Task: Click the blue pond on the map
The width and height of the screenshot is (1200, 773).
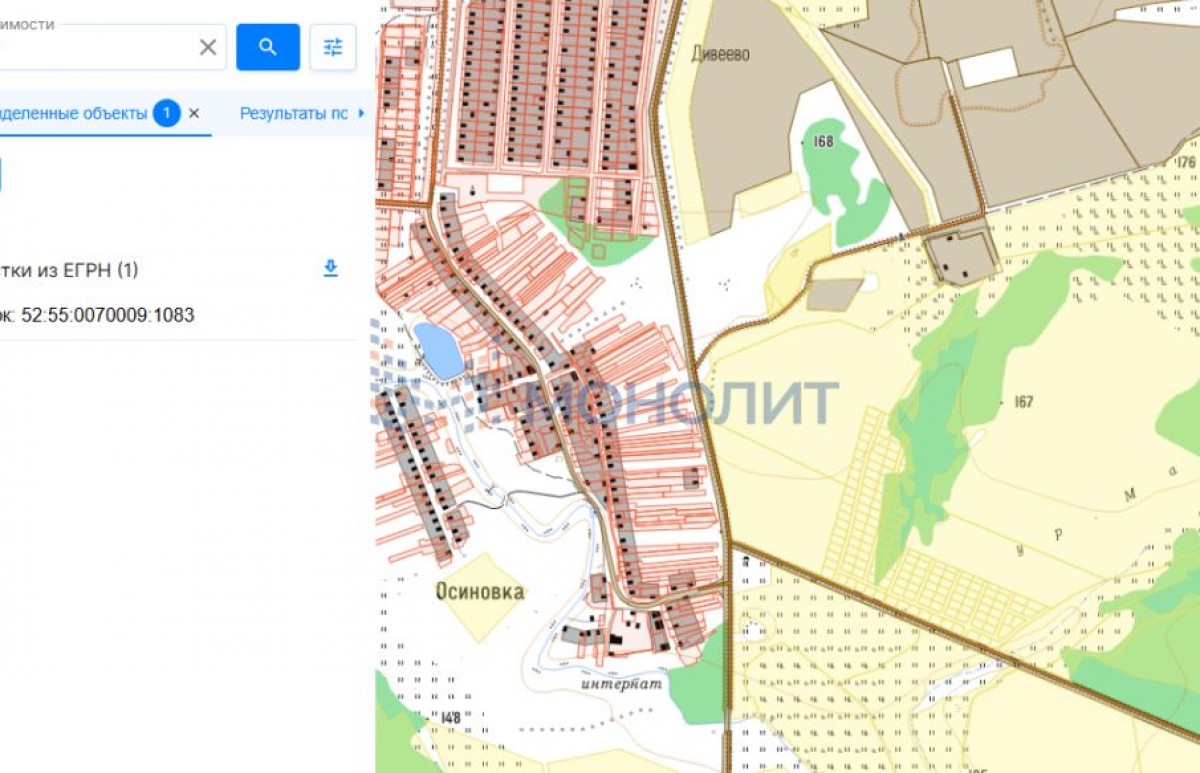Action: (439, 350)
